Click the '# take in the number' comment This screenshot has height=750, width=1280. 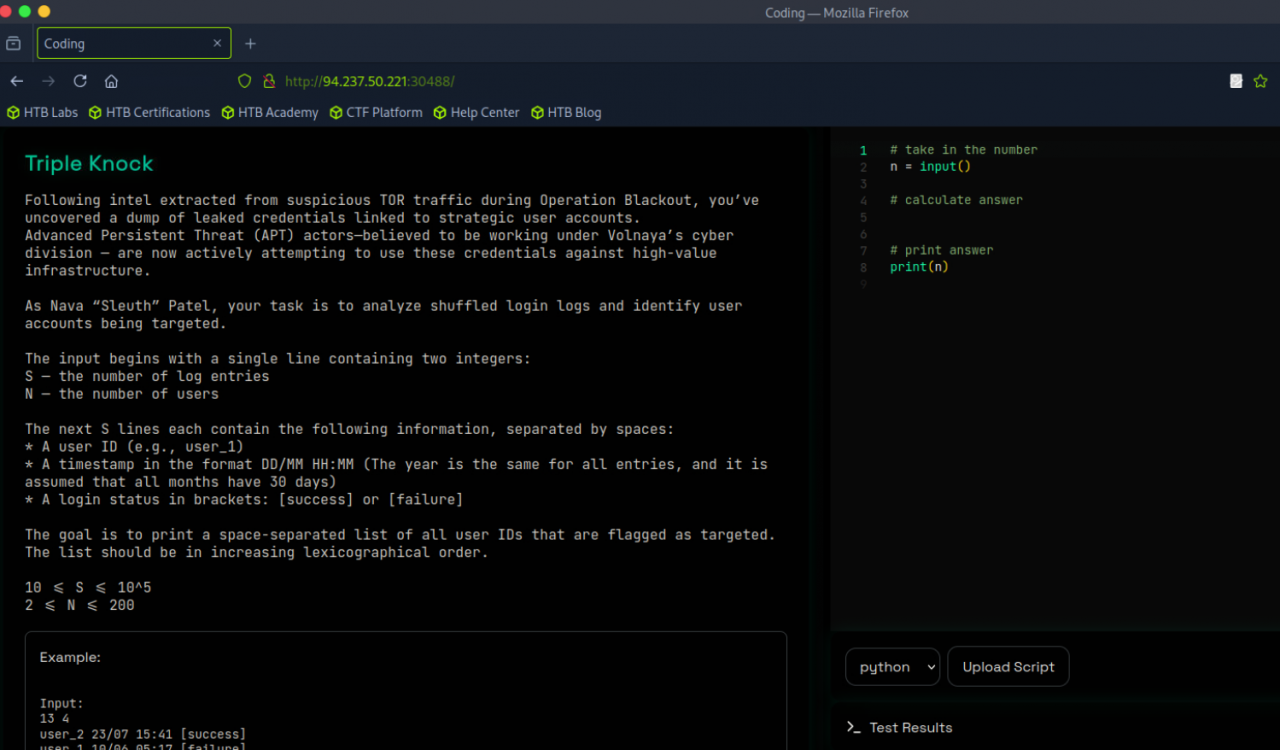(x=963, y=150)
